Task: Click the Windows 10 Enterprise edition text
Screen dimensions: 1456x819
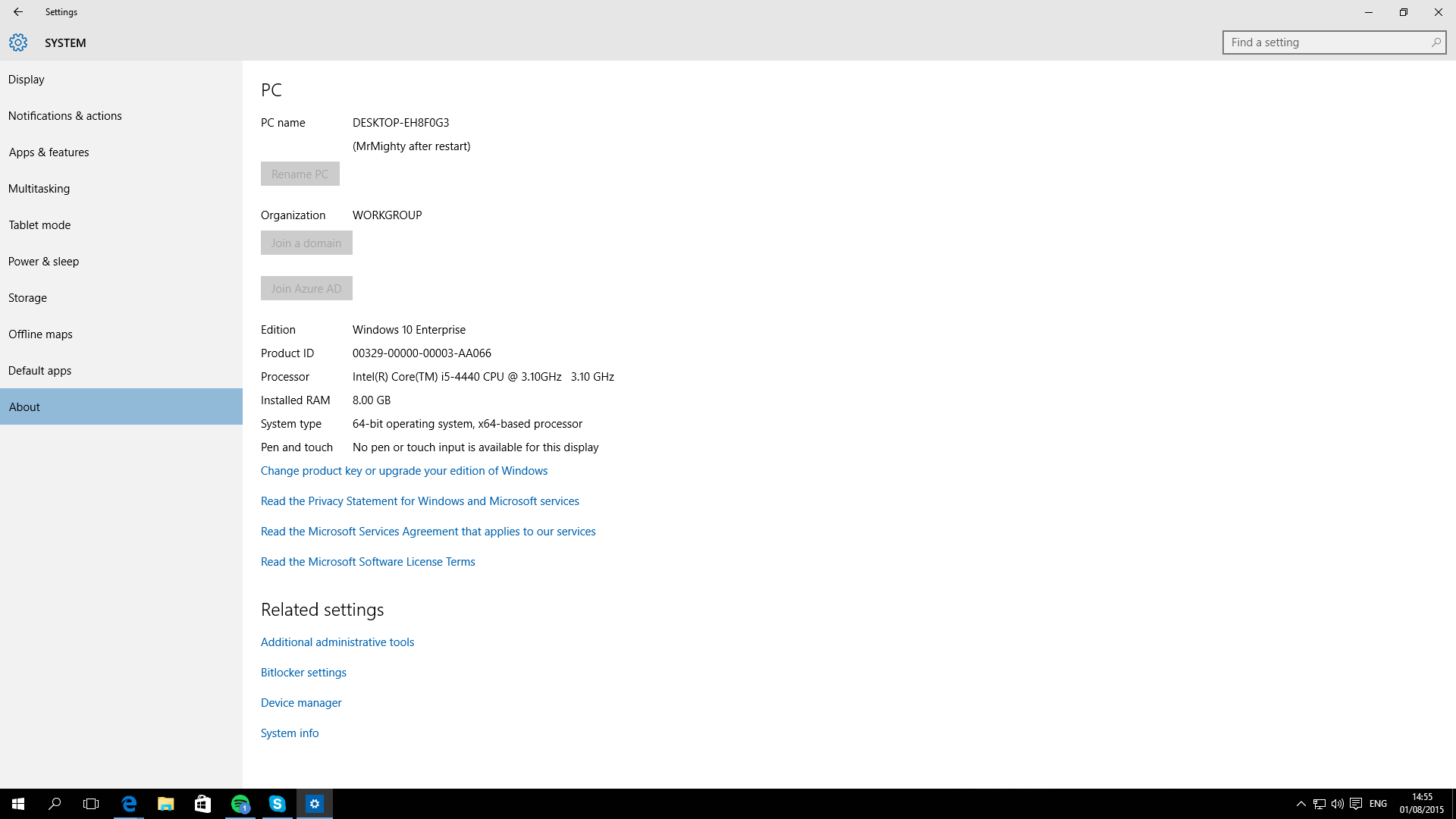Action: (x=409, y=330)
